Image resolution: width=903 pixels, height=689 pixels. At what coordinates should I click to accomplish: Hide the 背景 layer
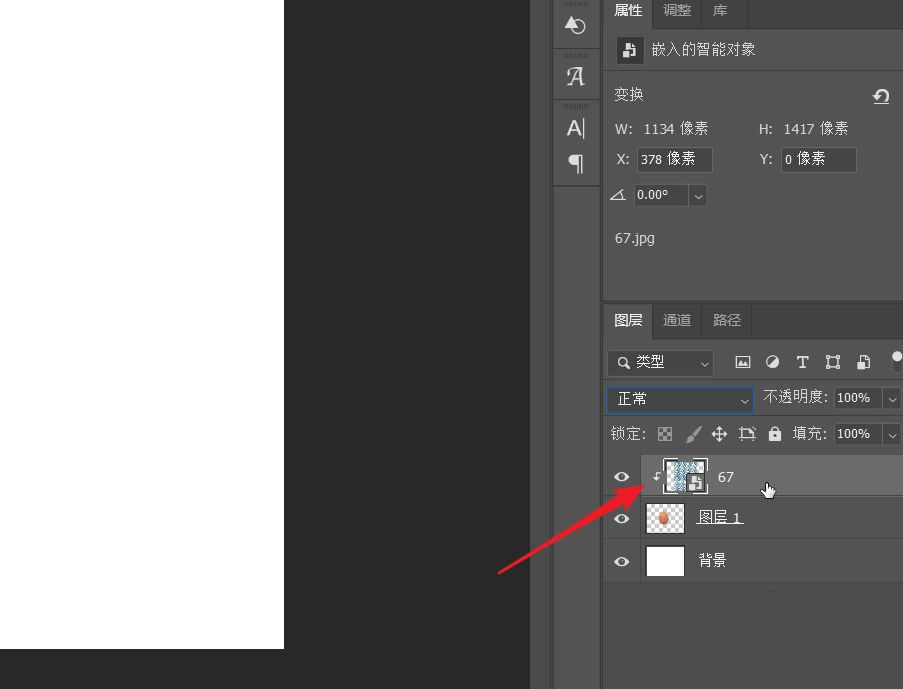pos(621,561)
